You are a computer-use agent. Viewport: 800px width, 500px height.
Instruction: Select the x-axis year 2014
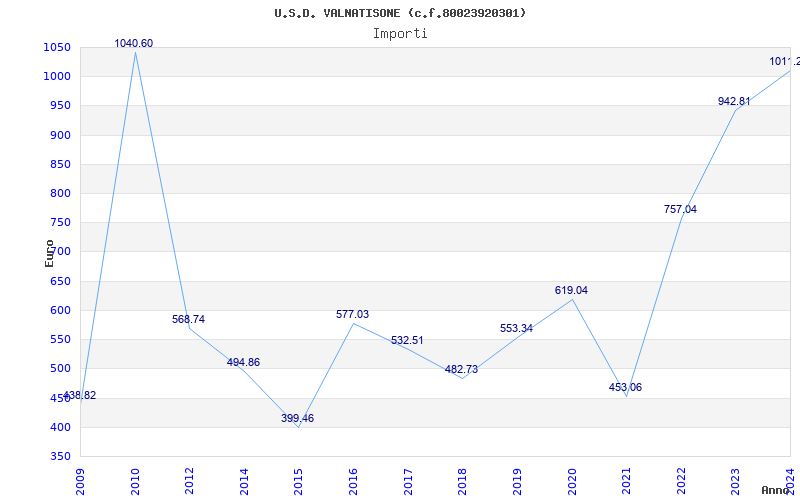[244, 482]
